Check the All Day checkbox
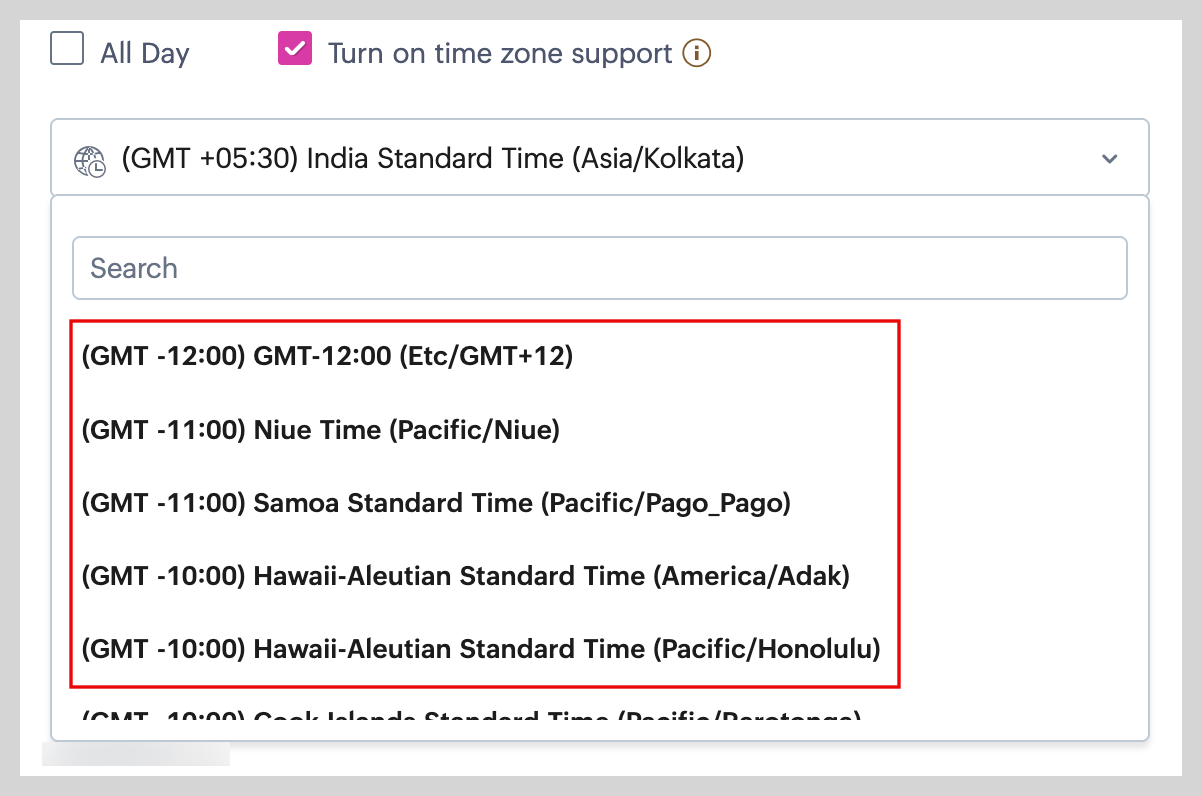The image size is (1202, 796). pyautogui.click(x=67, y=49)
